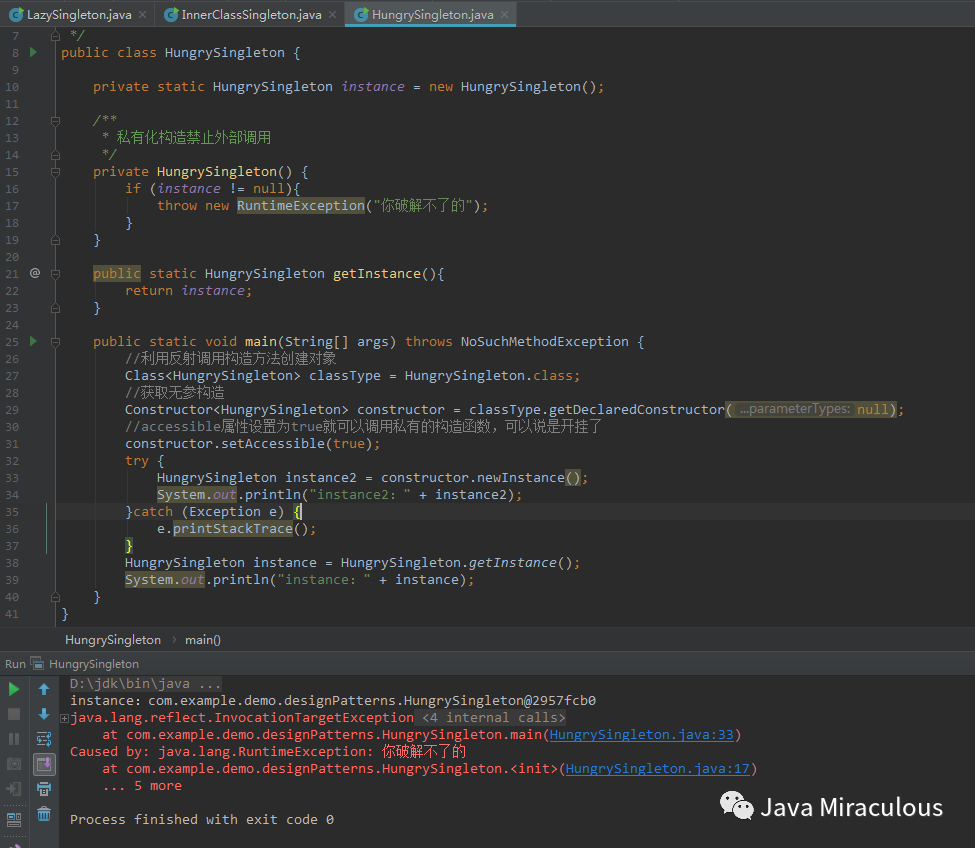
Task: Click RuntimeException on line 17
Action: click(300, 205)
